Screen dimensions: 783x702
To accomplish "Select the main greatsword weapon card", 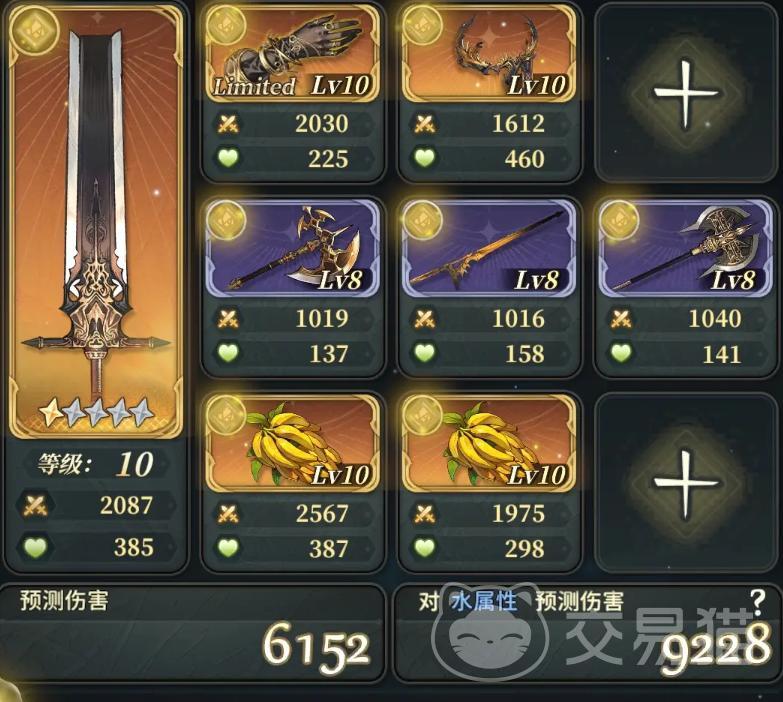I will click(x=95, y=222).
